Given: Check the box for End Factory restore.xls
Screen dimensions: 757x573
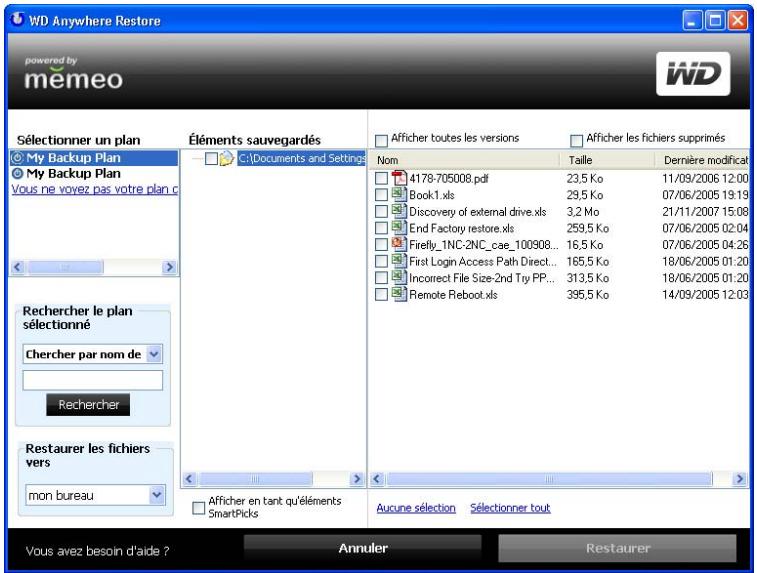Looking at the screenshot, I should point(381,228).
